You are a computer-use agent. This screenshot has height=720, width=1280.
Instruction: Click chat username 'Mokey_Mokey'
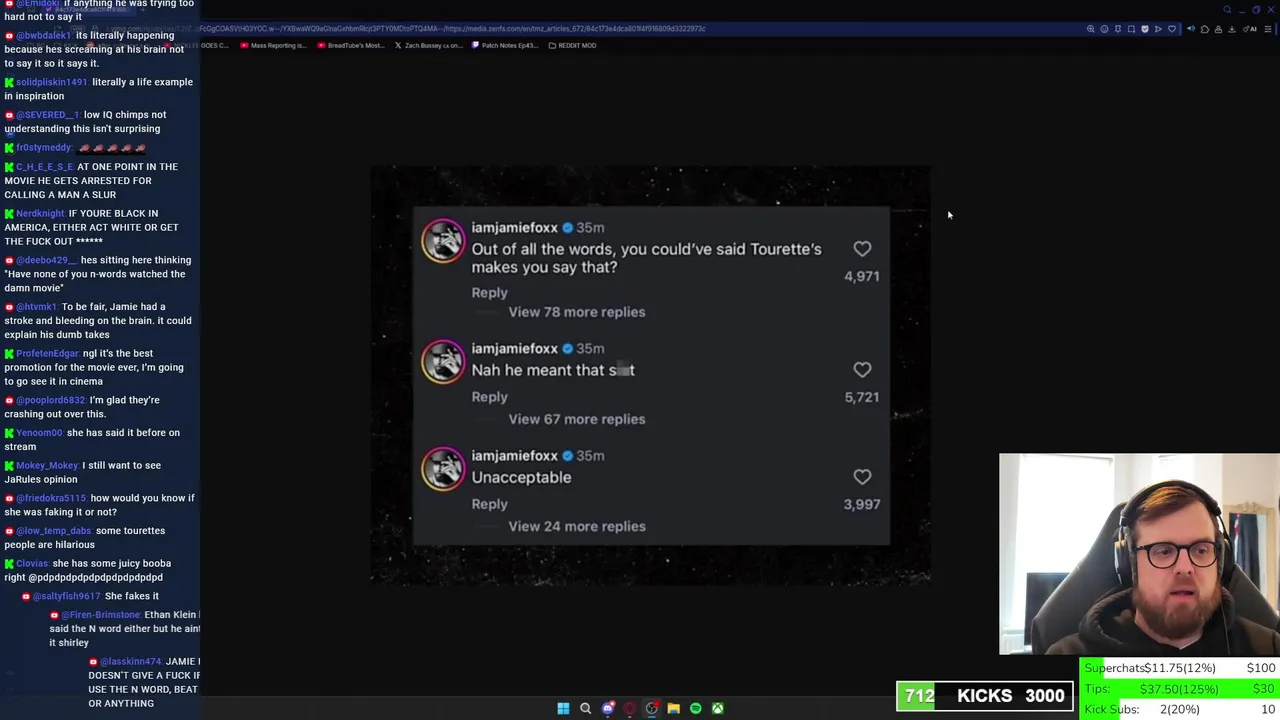click(47, 465)
